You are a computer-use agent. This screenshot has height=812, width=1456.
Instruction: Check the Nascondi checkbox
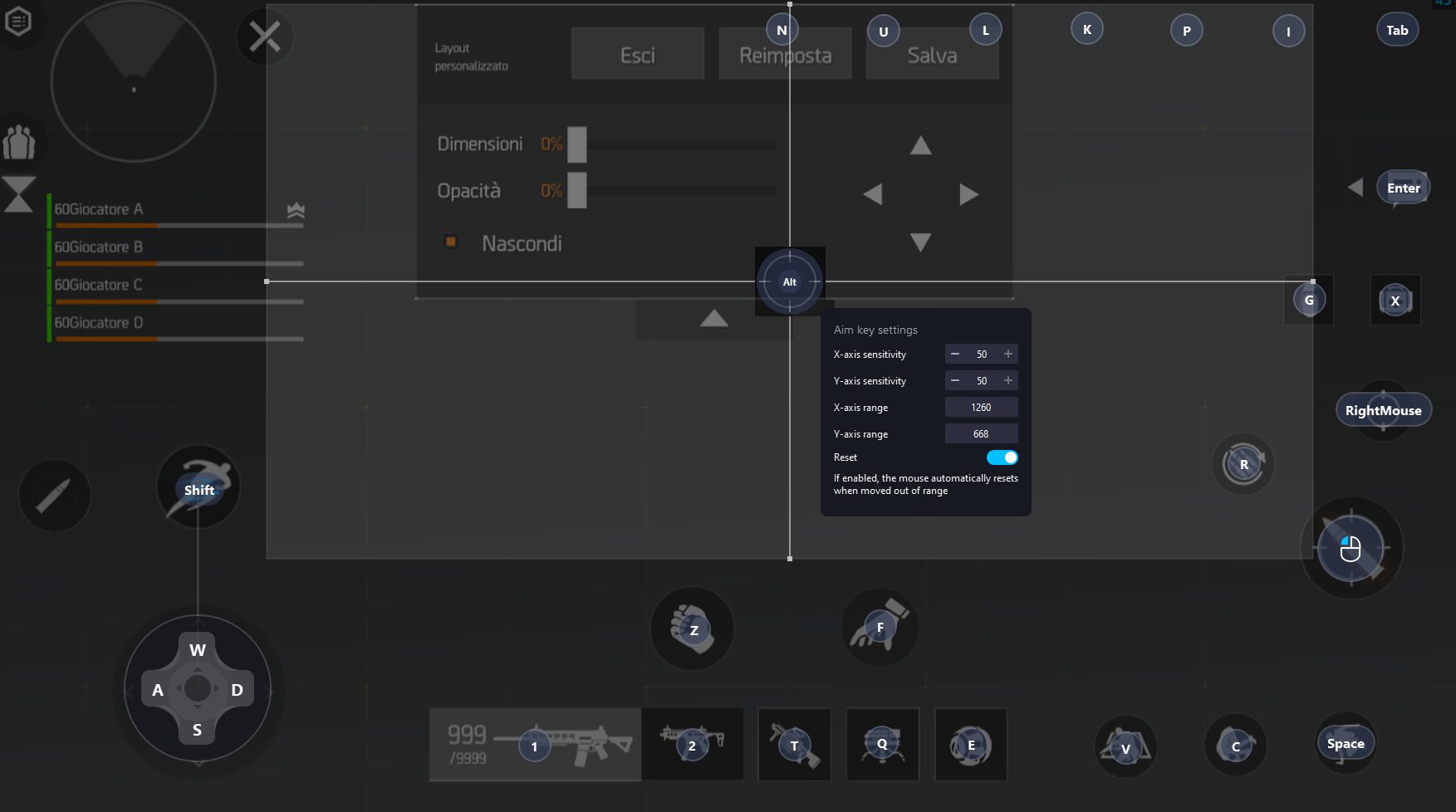click(x=451, y=242)
